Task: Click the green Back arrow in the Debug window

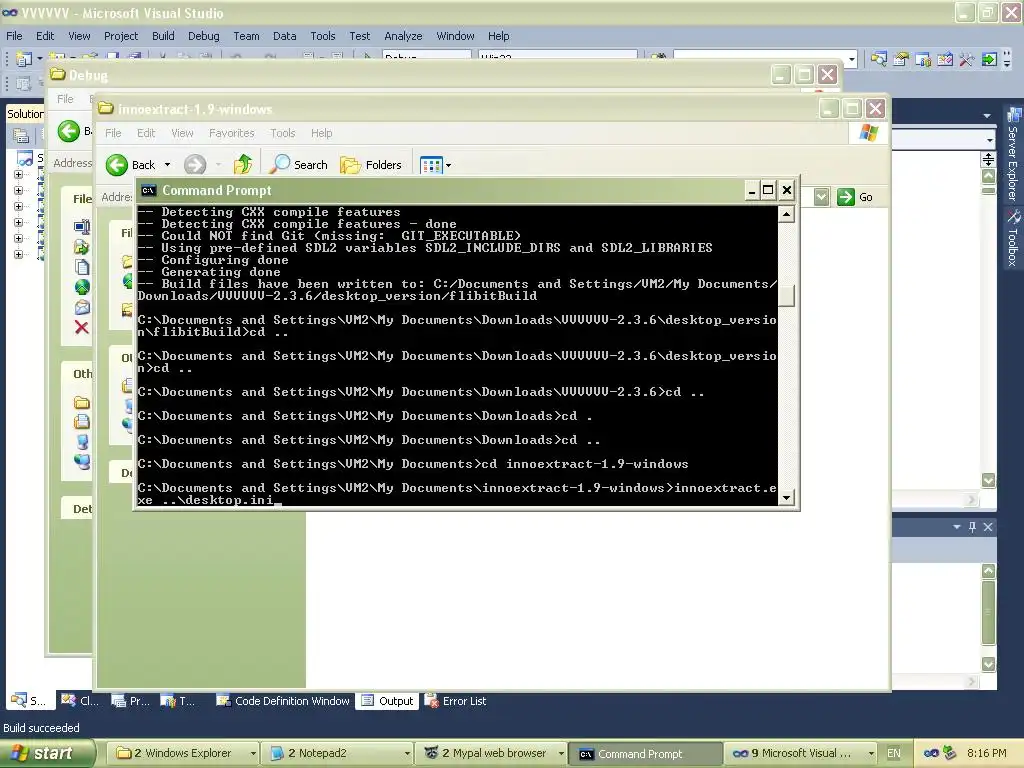Action: click(69, 131)
